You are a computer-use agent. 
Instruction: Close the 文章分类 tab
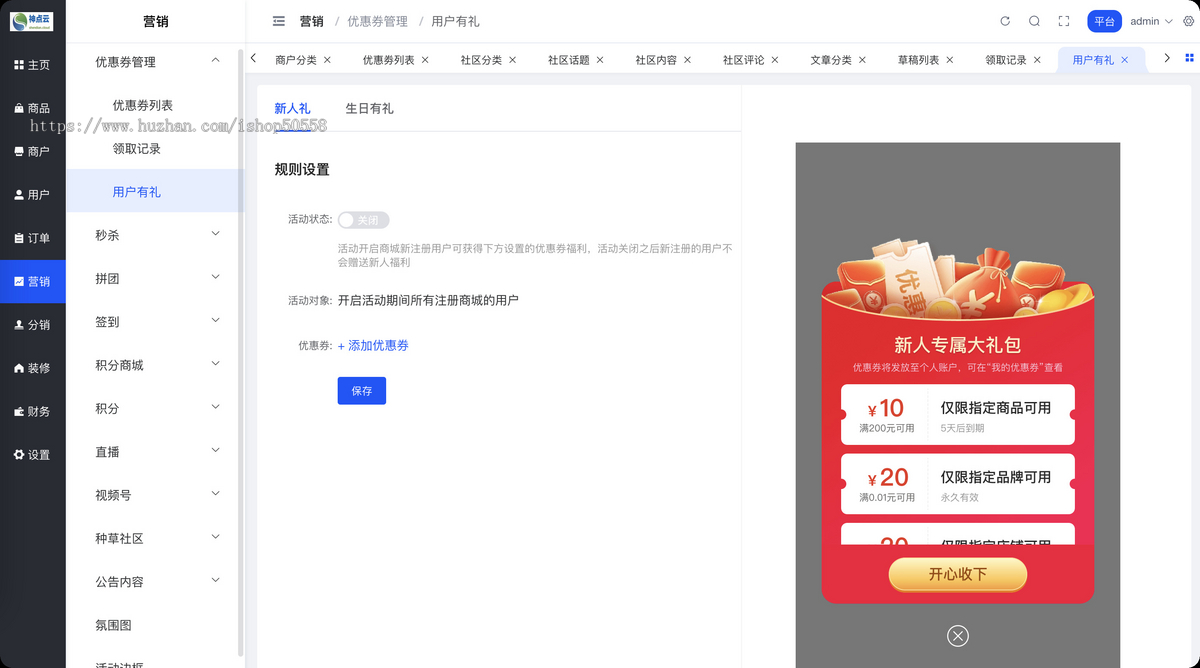point(862,60)
